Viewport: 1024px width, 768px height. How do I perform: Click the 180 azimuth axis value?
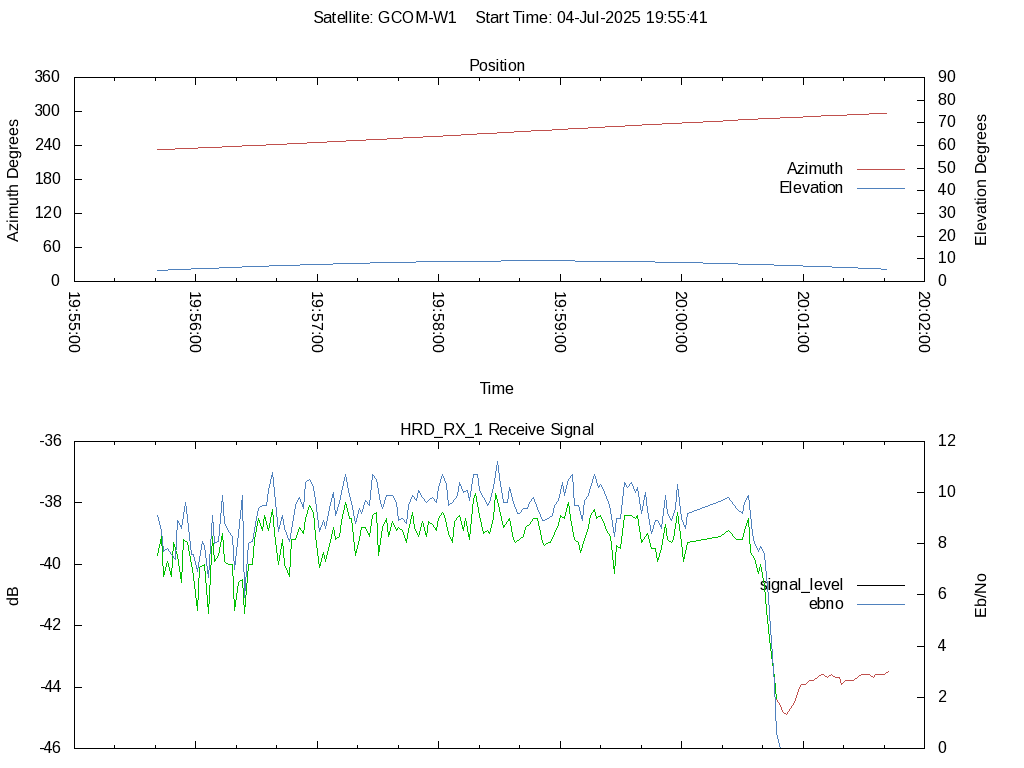pos(47,179)
